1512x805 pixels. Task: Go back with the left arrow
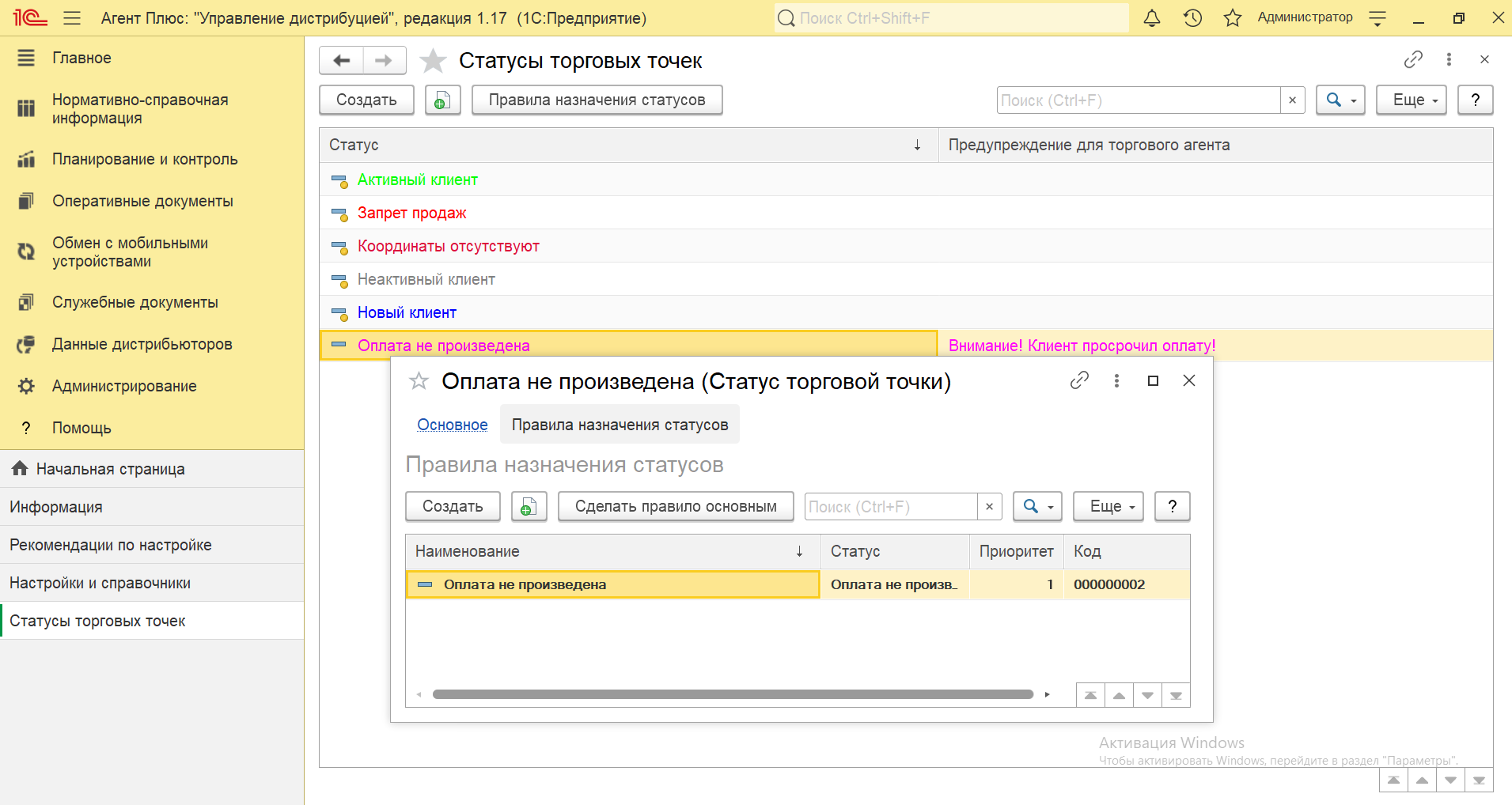pyautogui.click(x=342, y=60)
